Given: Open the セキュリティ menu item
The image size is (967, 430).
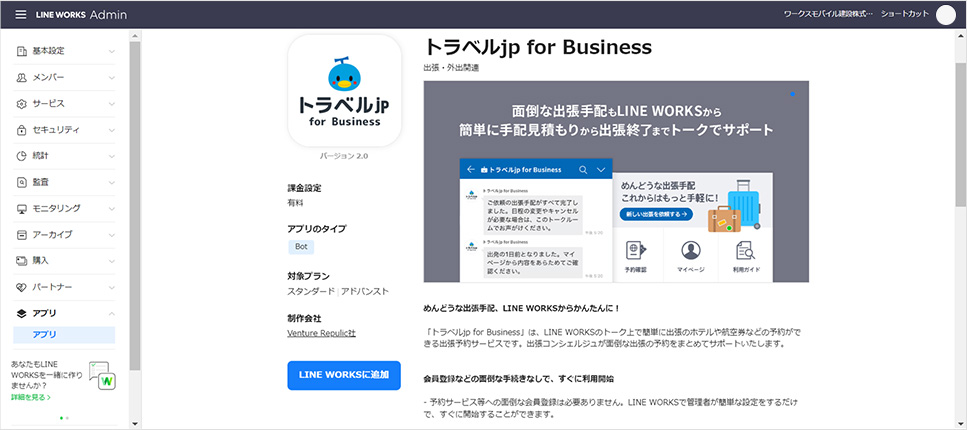Looking at the screenshot, I should 64,130.
